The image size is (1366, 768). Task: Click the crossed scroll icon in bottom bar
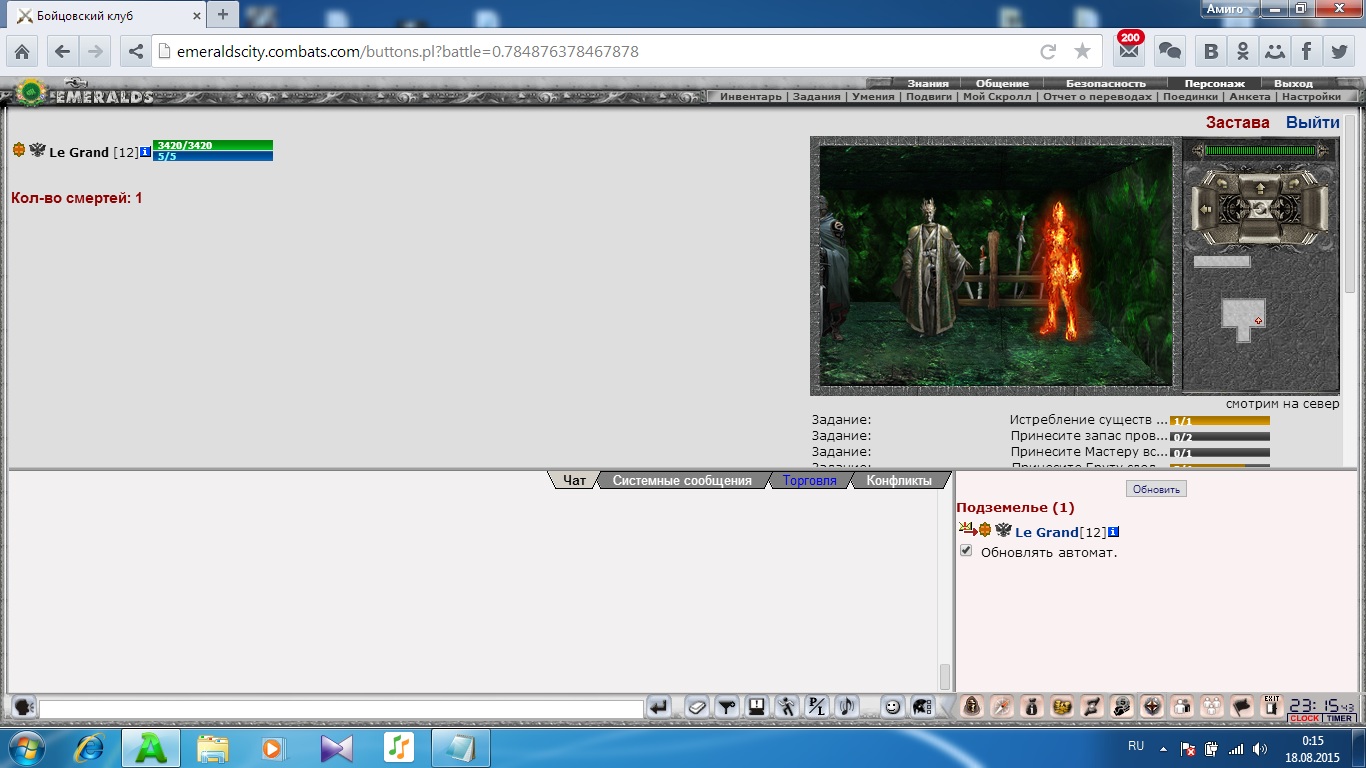[1092, 706]
